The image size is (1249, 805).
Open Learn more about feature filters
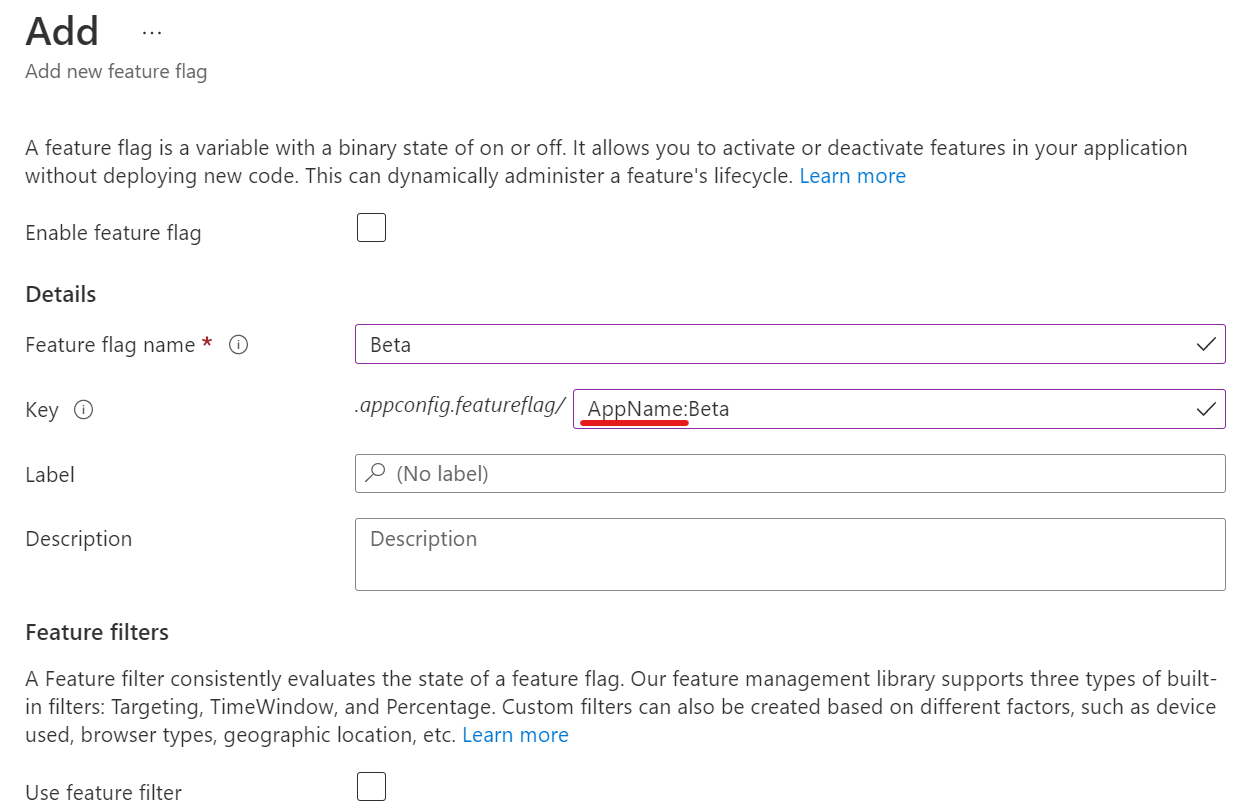click(x=515, y=734)
